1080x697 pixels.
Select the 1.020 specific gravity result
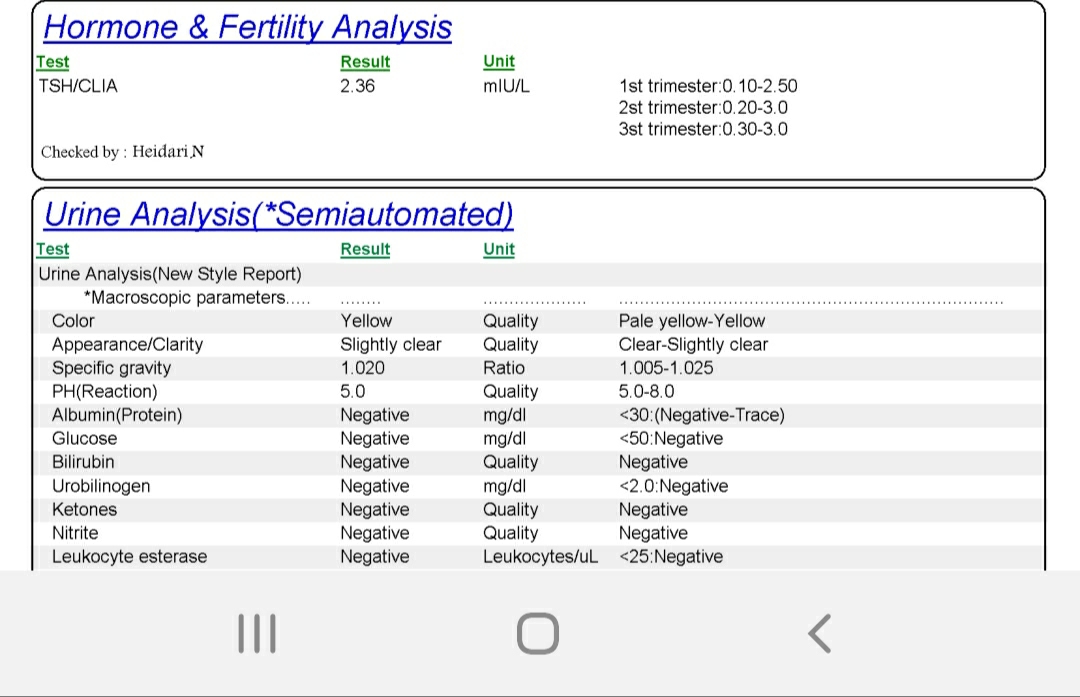click(x=362, y=368)
